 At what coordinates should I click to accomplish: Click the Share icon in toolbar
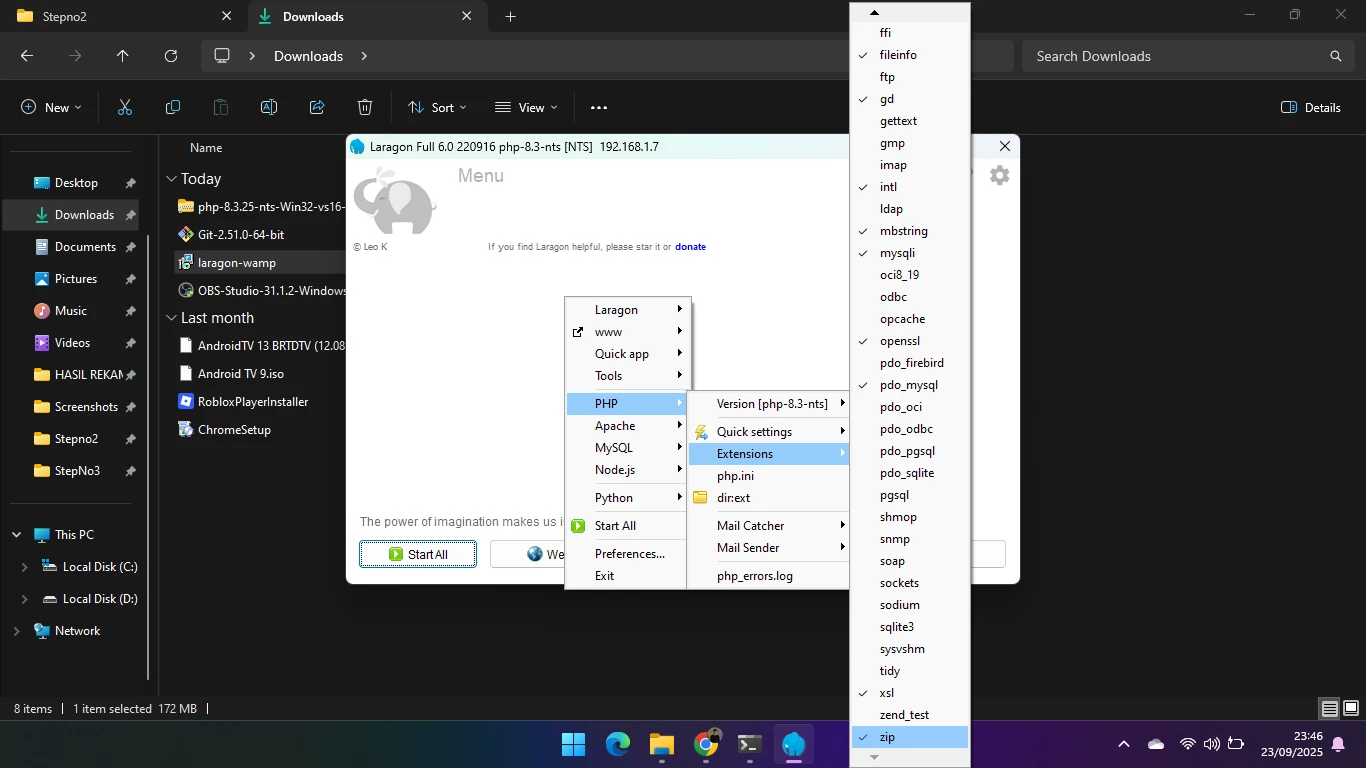317,108
